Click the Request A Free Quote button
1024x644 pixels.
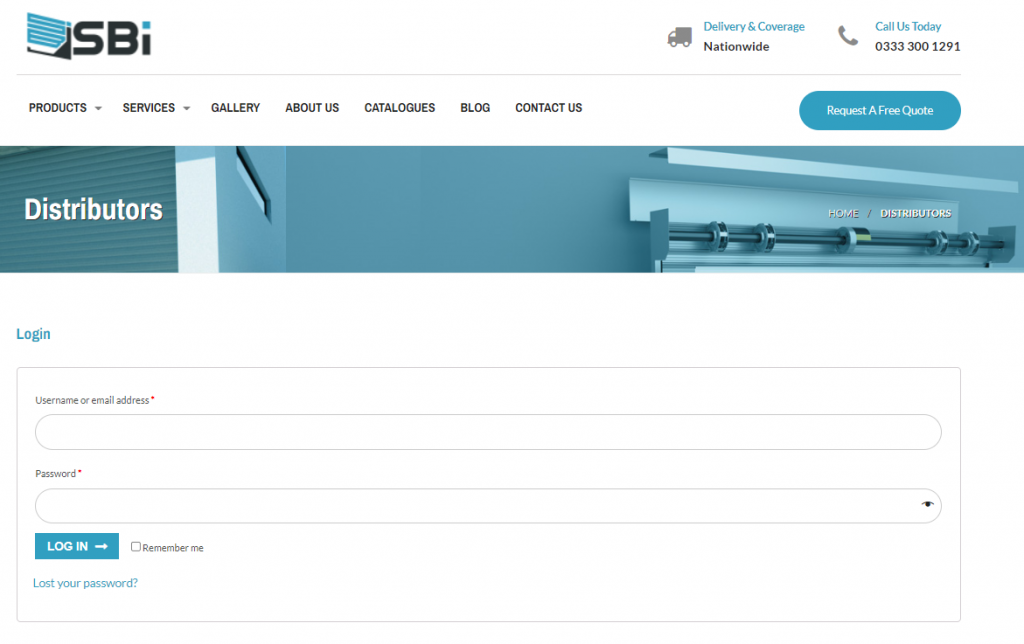(x=880, y=110)
